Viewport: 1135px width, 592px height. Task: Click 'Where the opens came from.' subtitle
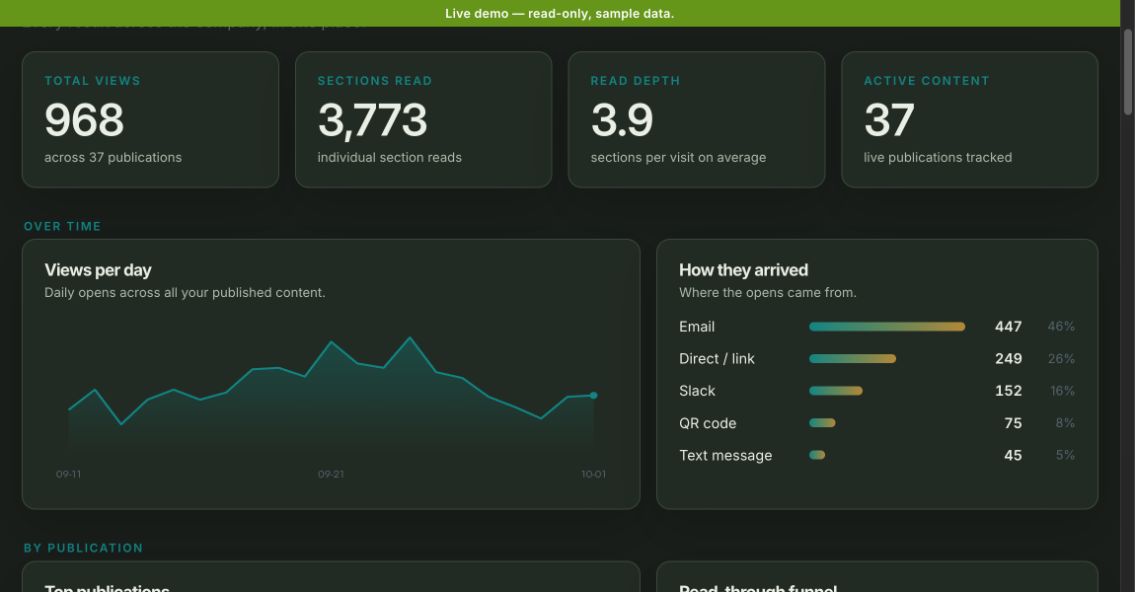pos(767,292)
